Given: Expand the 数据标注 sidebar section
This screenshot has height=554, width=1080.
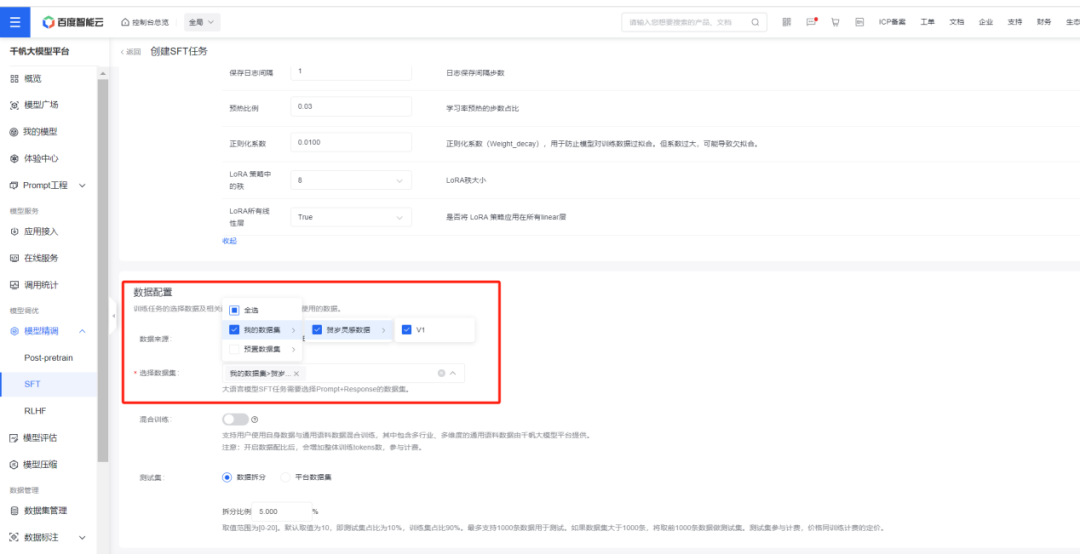Looking at the screenshot, I should tap(83, 537).
